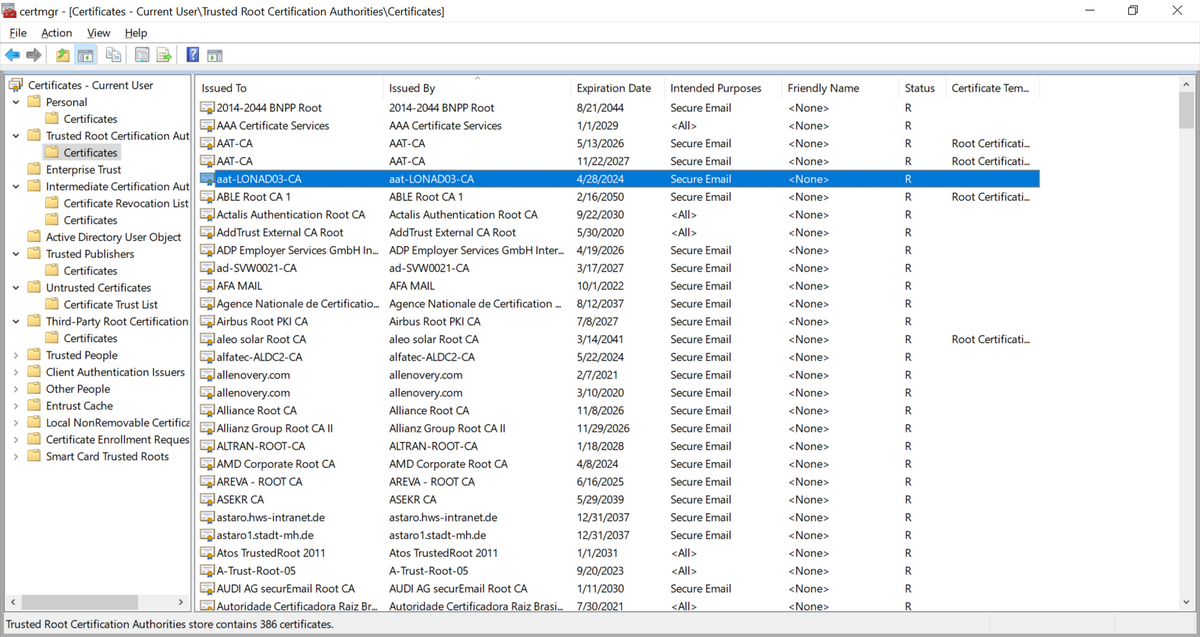Click the certificate icon for ASEKR CA
Image resolution: width=1200 pixels, height=637 pixels.
pos(208,500)
